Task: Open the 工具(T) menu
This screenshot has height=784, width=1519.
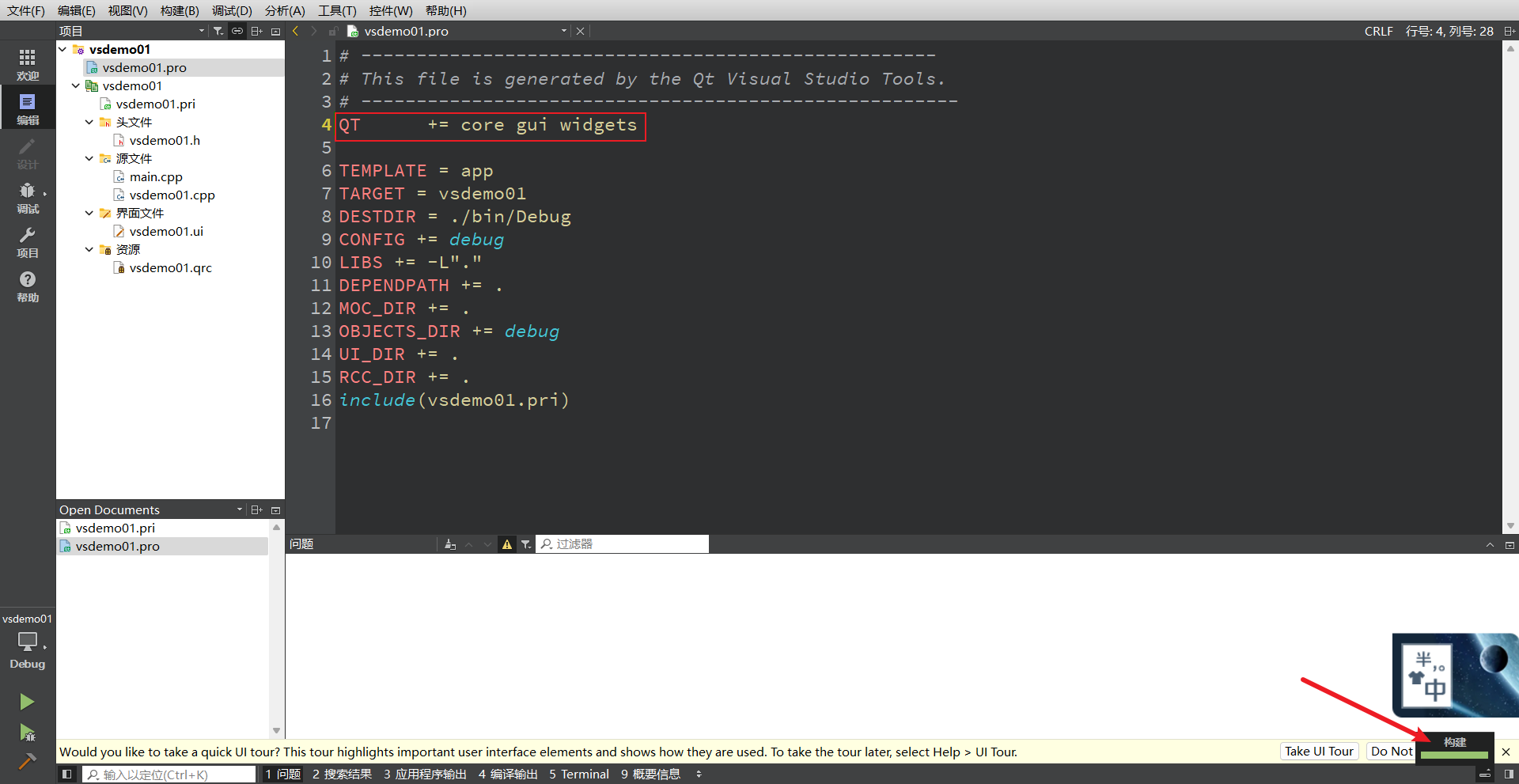Action: click(337, 10)
